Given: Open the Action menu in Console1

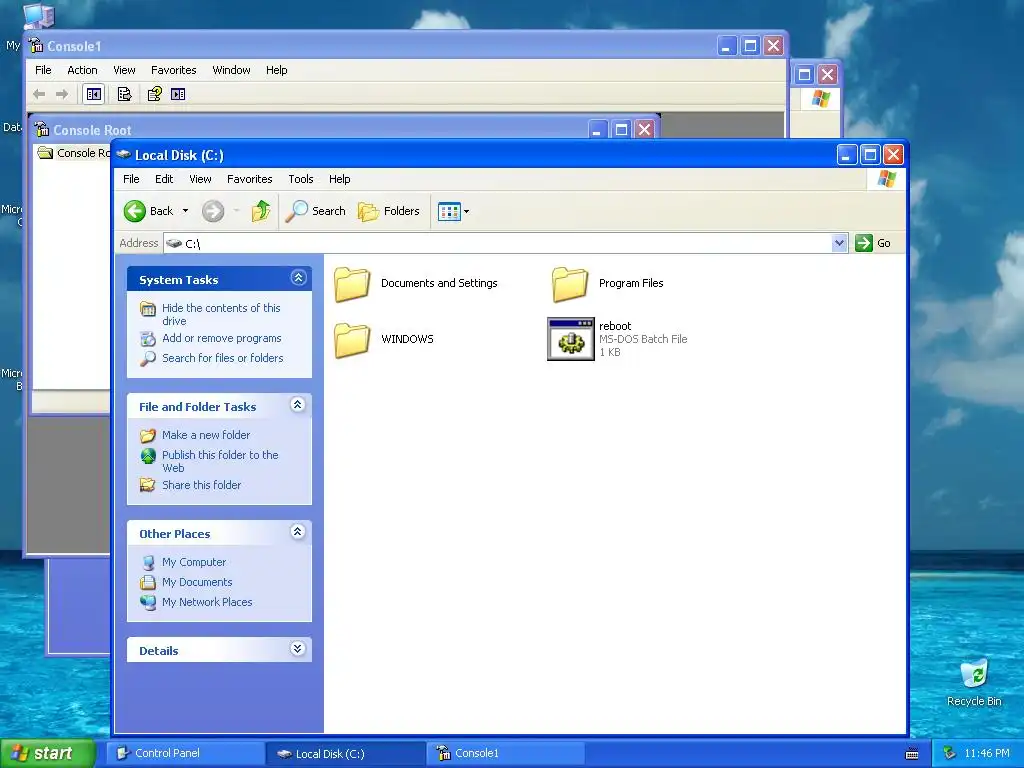Looking at the screenshot, I should [x=82, y=70].
